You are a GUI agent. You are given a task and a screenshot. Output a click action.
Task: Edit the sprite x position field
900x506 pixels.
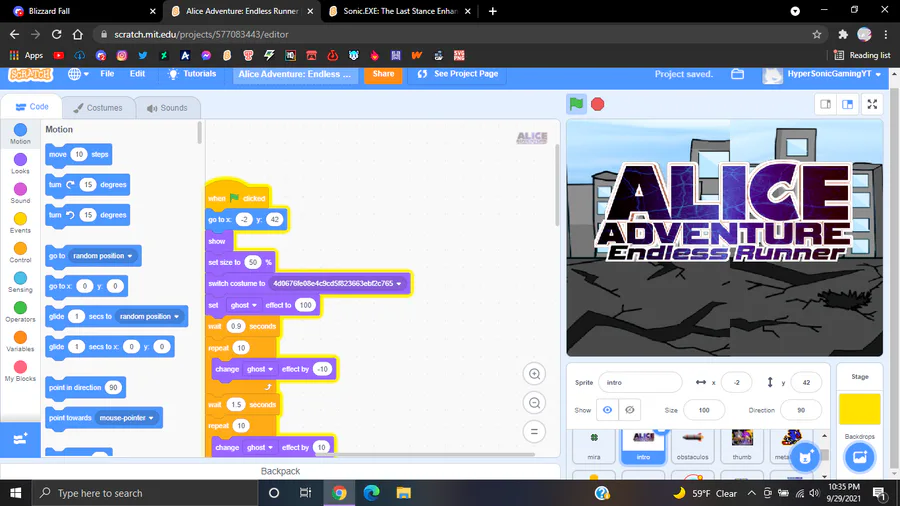(736, 382)
